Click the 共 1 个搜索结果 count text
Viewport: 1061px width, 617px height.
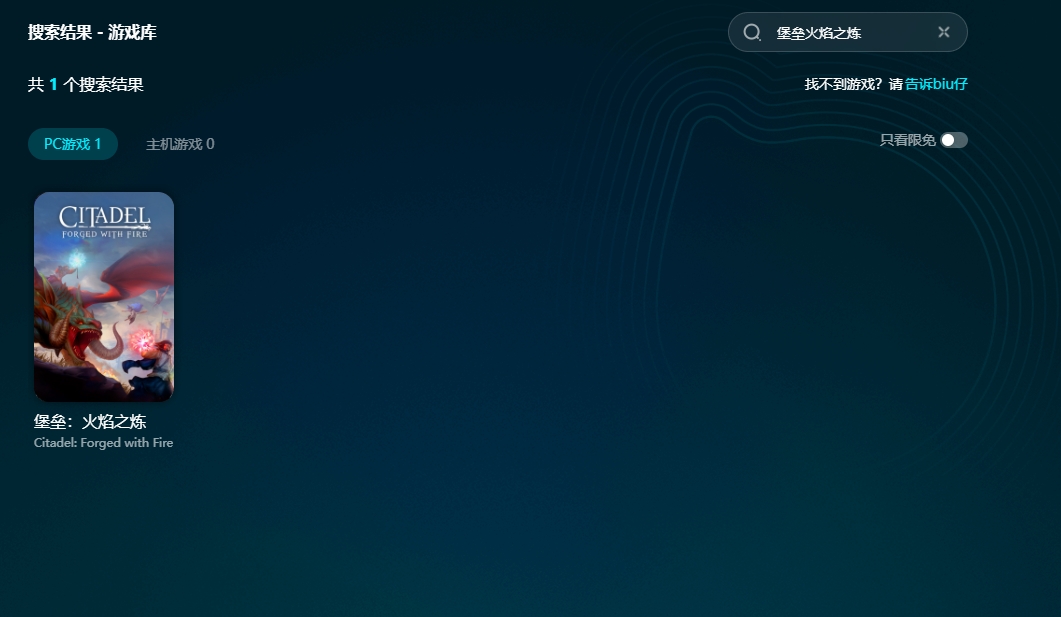[x=86, y=85]
